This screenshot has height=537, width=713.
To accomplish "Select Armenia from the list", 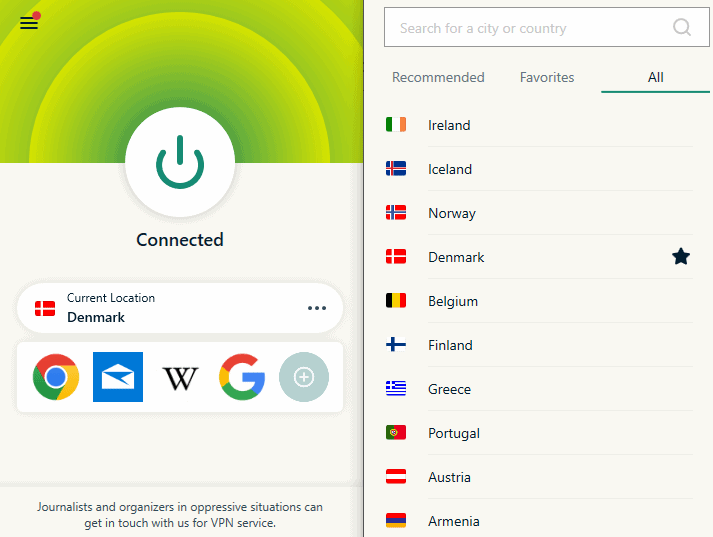I will click(x=539, y=521).
